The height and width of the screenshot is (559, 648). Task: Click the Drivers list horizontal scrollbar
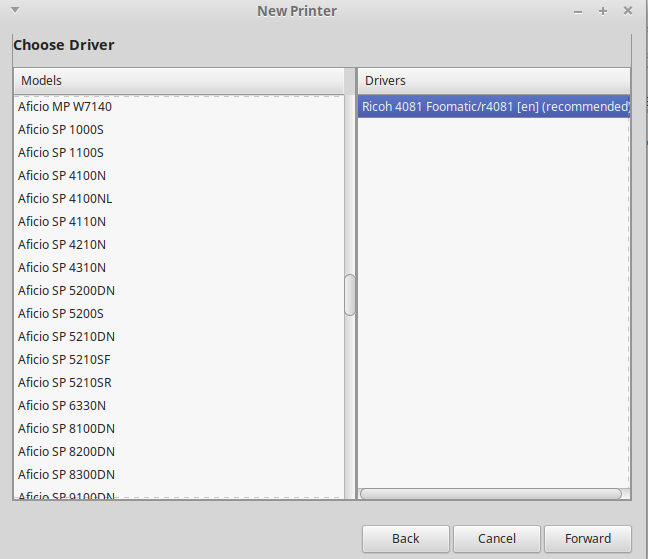pos(491,494)
